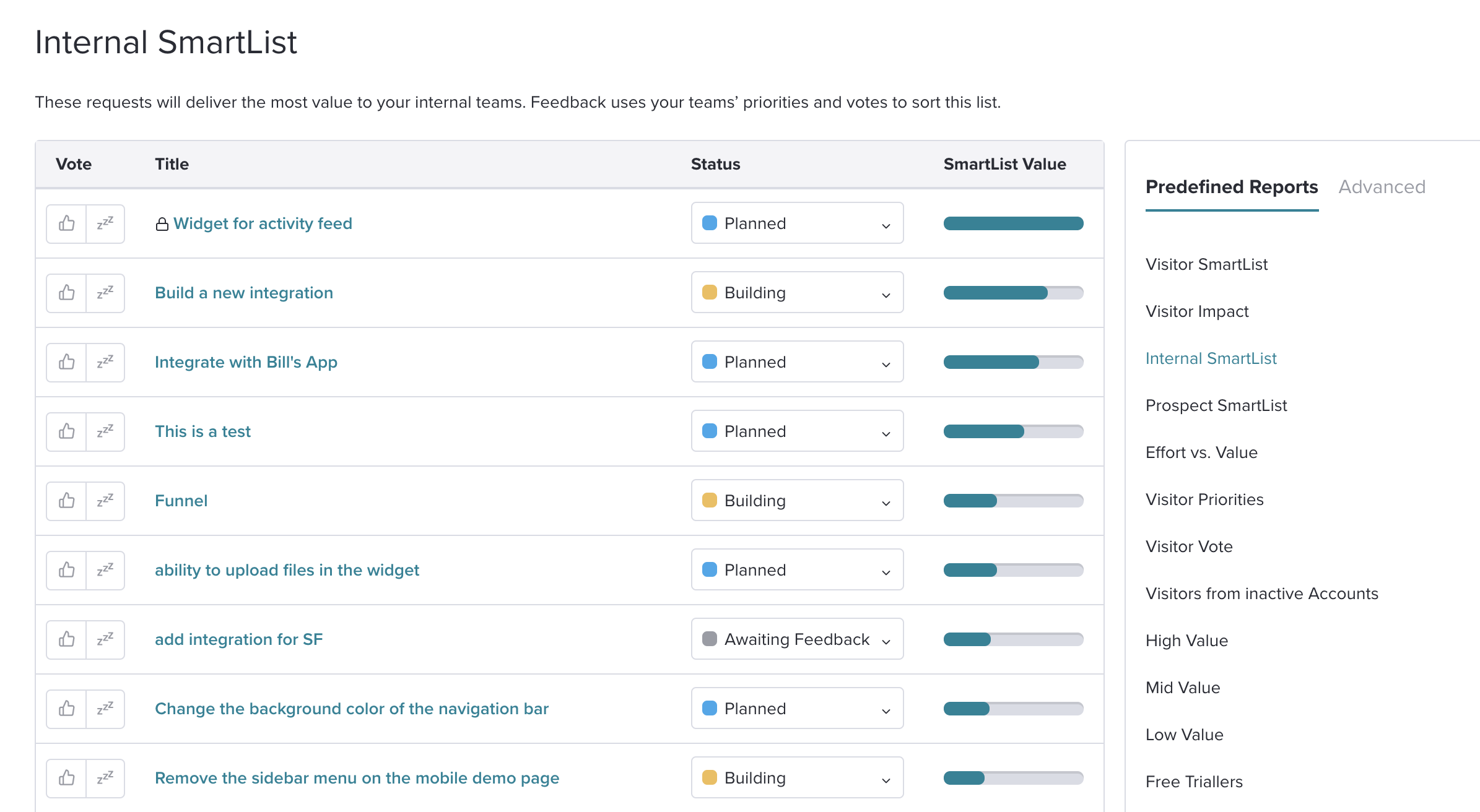Viewport: 1480px width, 812px height.
Task: Open Visitor Impact report
Action: (x=1197, y=311)
